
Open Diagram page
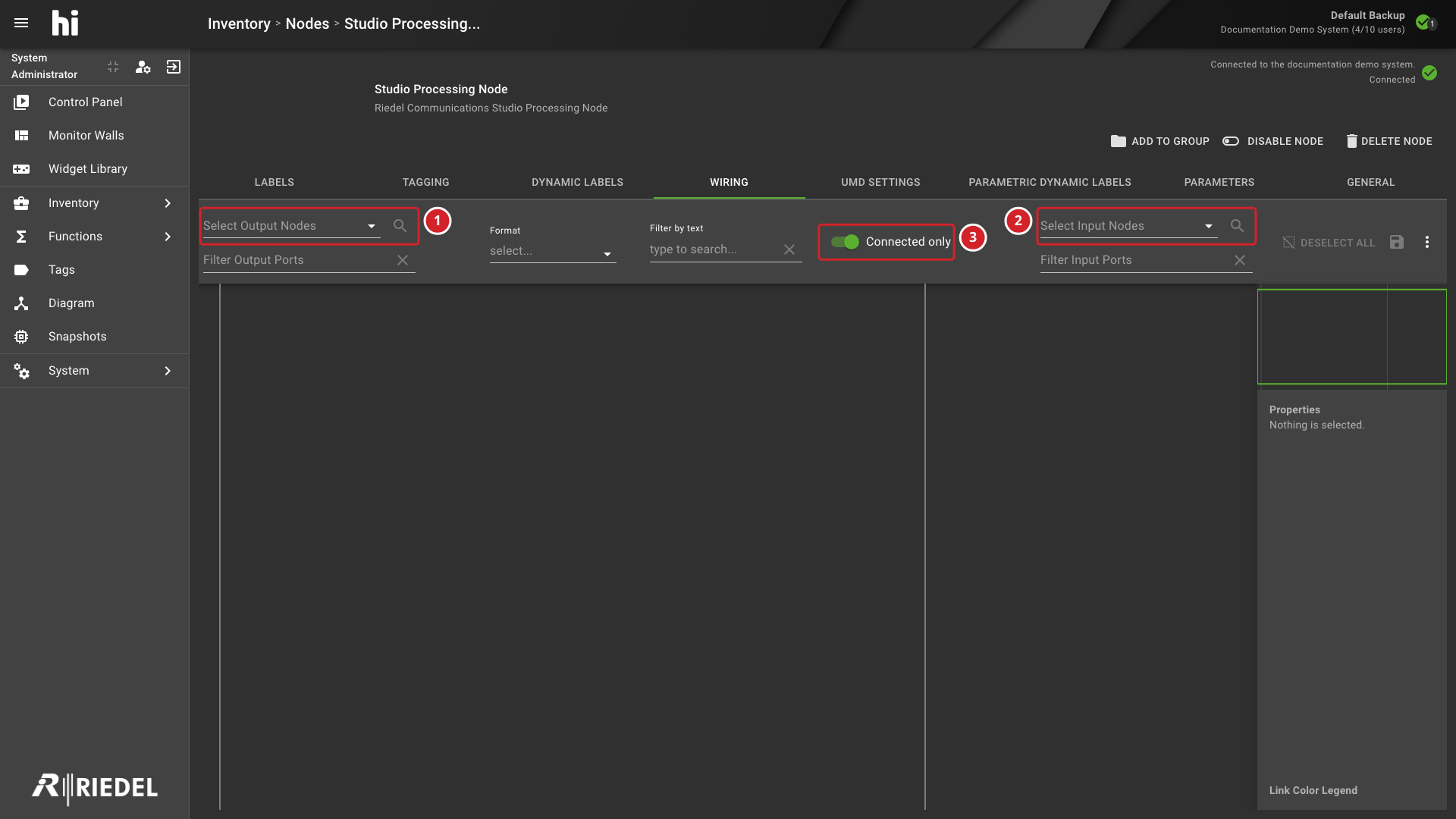[x=95, y=303]
